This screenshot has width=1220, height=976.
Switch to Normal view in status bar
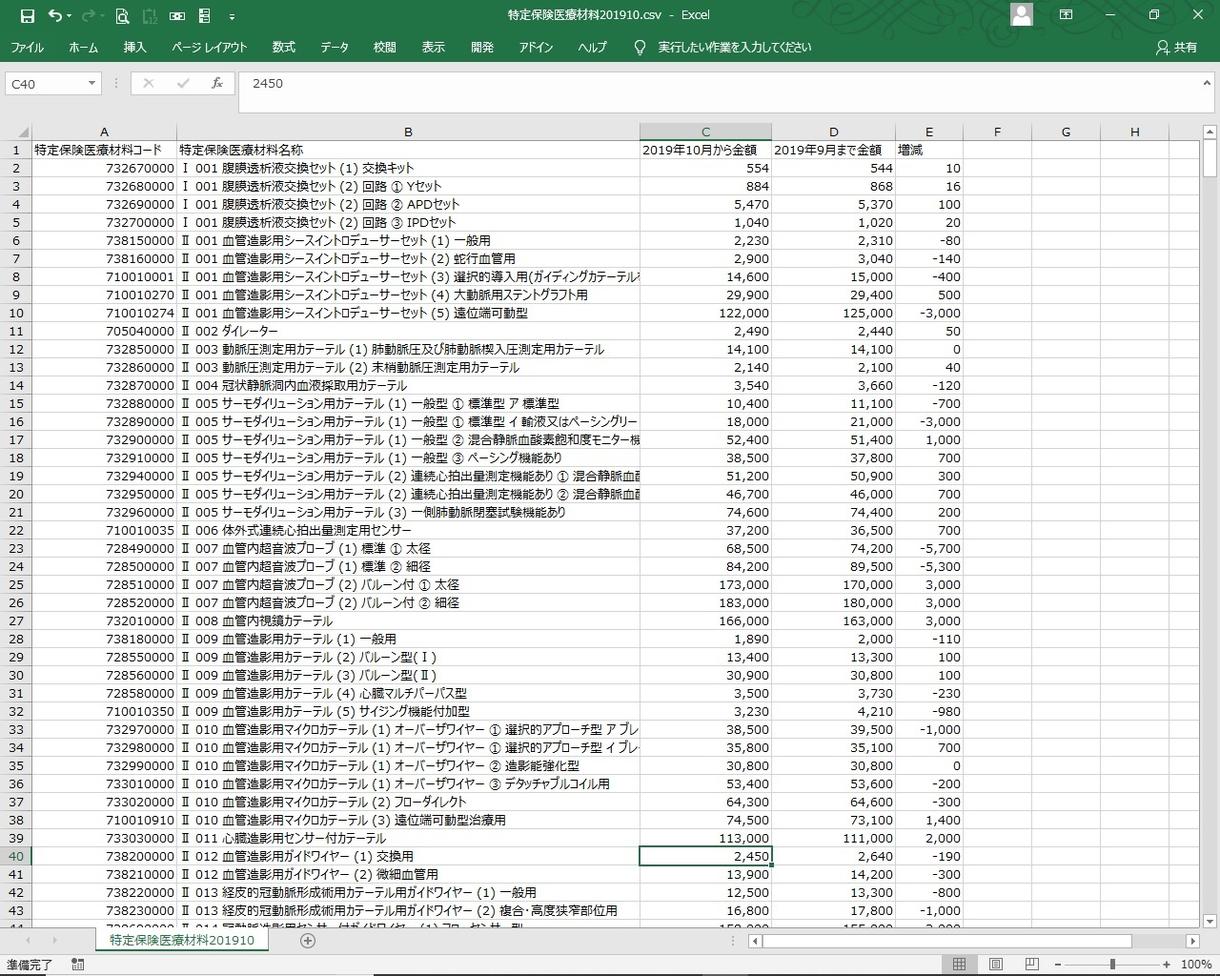(x=959, y=964)
